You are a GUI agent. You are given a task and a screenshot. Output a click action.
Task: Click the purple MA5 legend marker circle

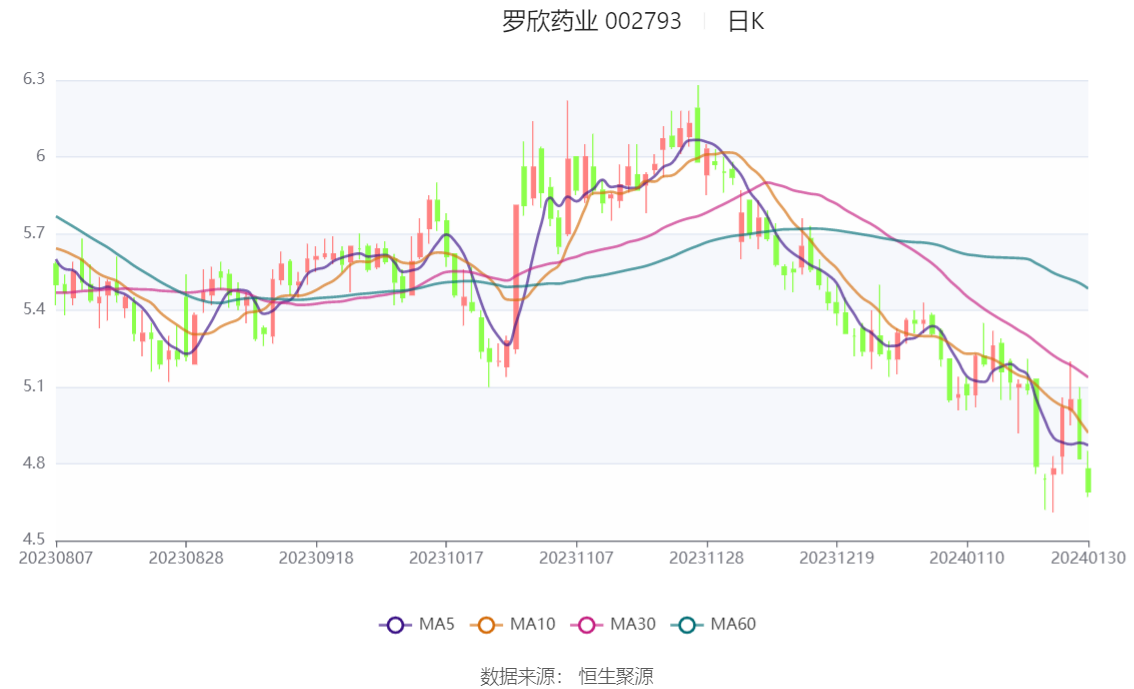pyautogui.click(x=395, y=625)
